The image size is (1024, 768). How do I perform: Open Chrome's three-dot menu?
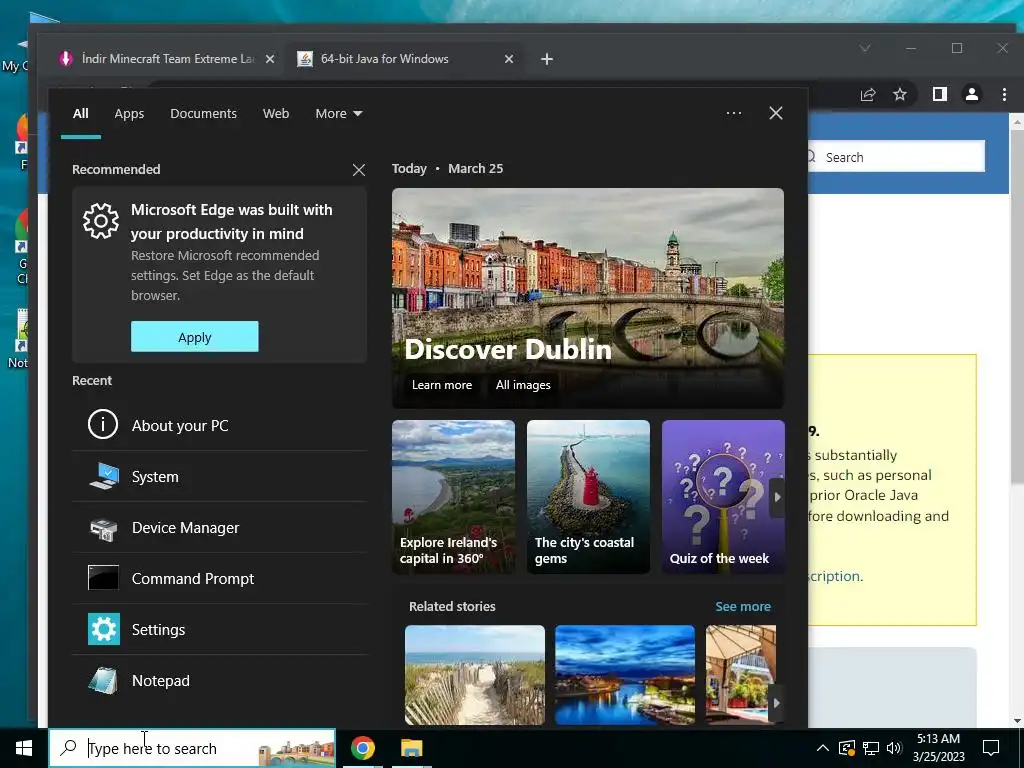[1004, 95]
